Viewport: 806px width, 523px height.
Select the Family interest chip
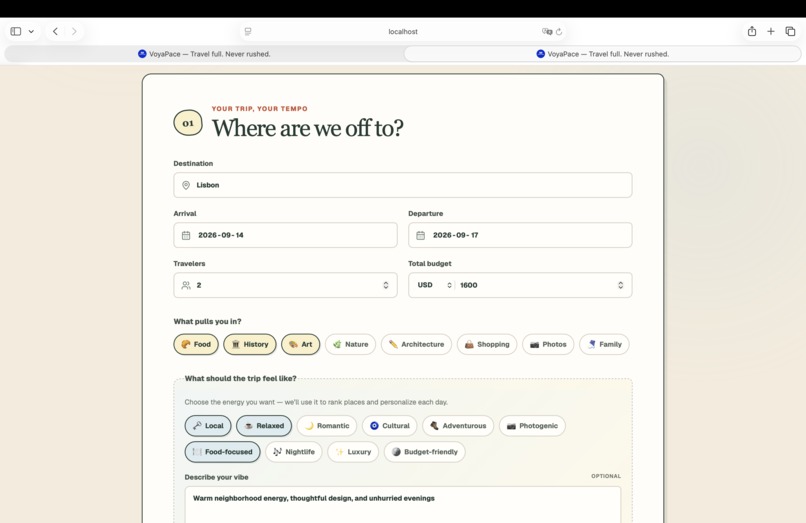pos(604,345)
